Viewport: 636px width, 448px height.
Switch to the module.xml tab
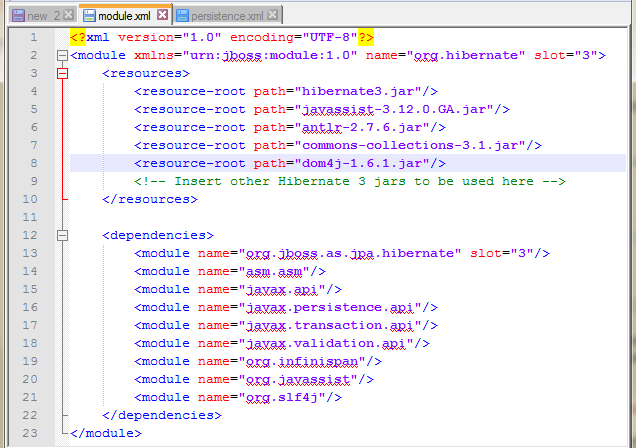pyautogui.click(x=126, y=15)
